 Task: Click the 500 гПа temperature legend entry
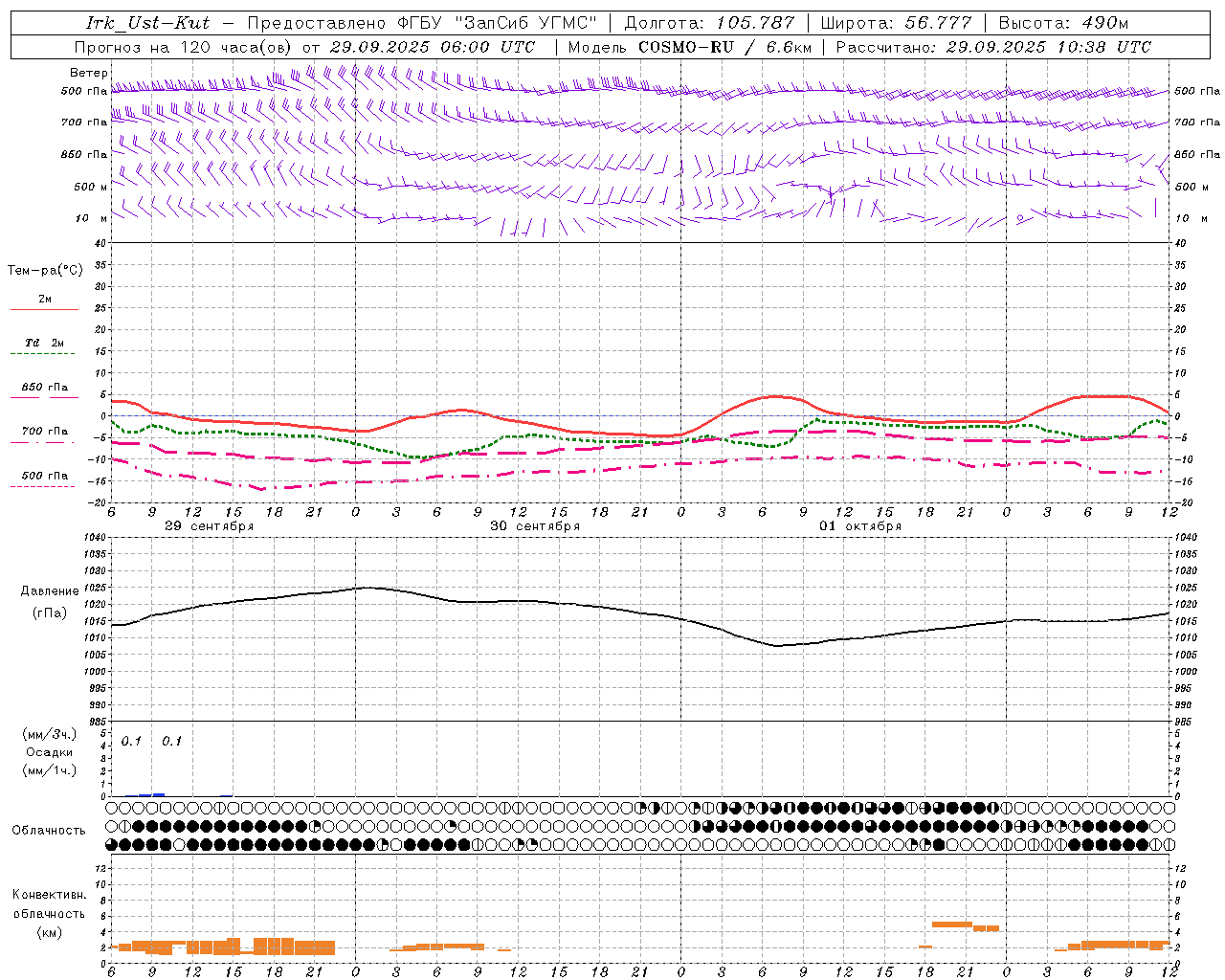[45, 475]
